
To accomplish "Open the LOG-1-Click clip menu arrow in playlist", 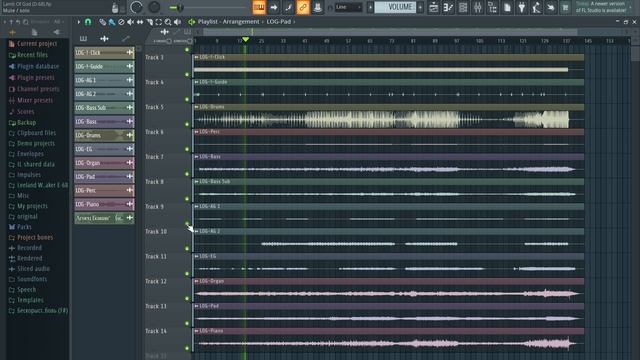I will tap(196, 57).
